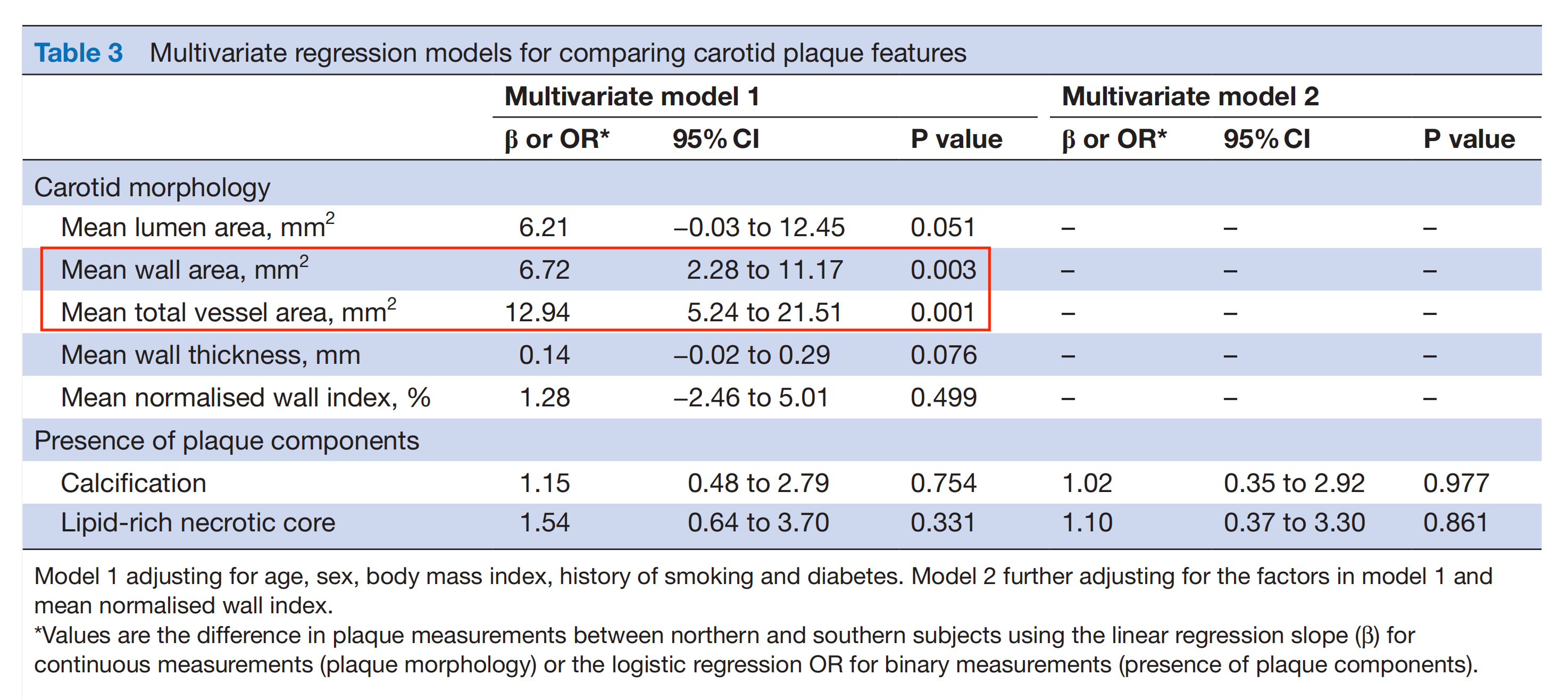Click the blue "Table 3" label

tap(79, 53)
